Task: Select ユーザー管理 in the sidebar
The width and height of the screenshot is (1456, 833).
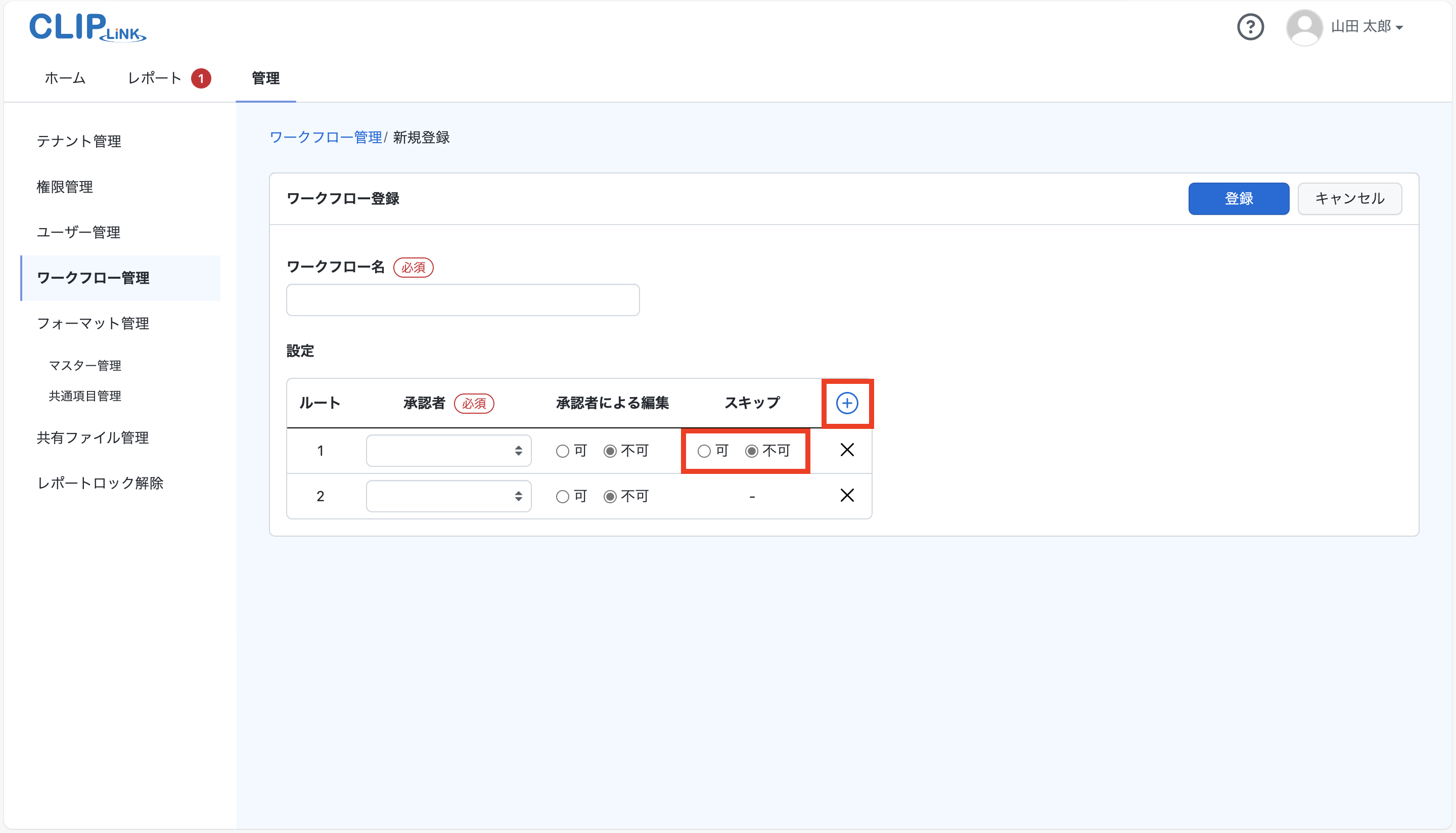Action: point(78,232)
